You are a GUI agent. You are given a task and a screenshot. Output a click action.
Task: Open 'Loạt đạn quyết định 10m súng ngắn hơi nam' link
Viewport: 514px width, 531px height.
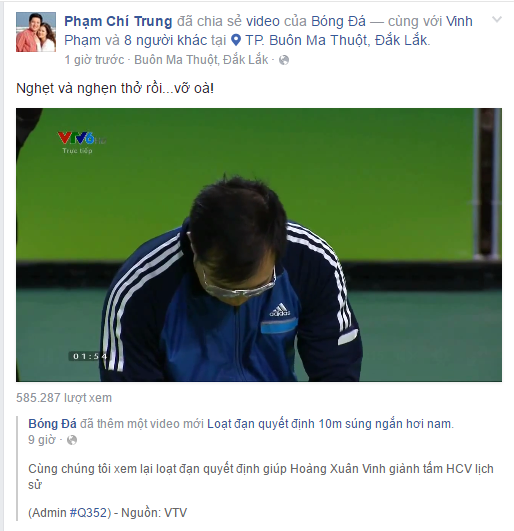pyautogui.click(x=329, y=424)
